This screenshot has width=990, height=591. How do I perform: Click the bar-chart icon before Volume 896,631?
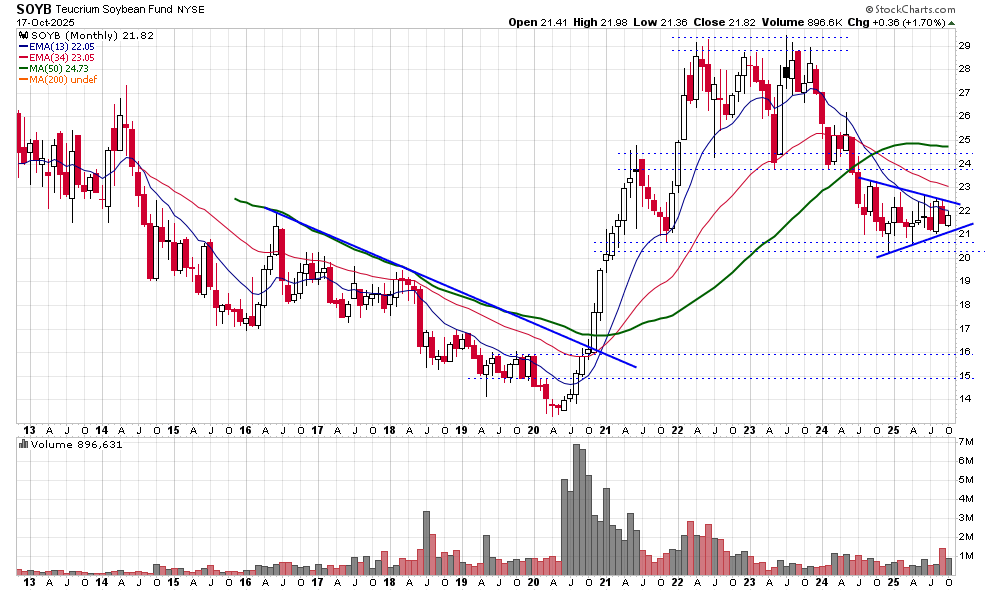point(24,445)
